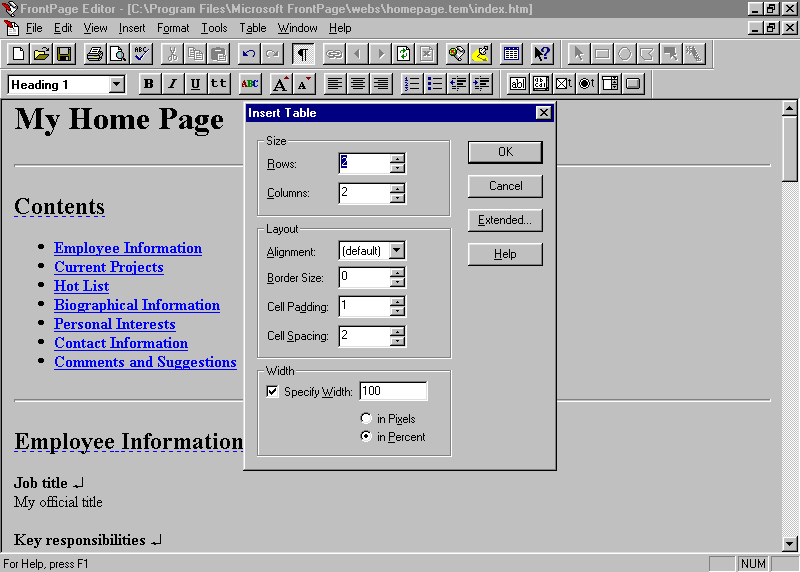Follow the Current Projects link

109,267
